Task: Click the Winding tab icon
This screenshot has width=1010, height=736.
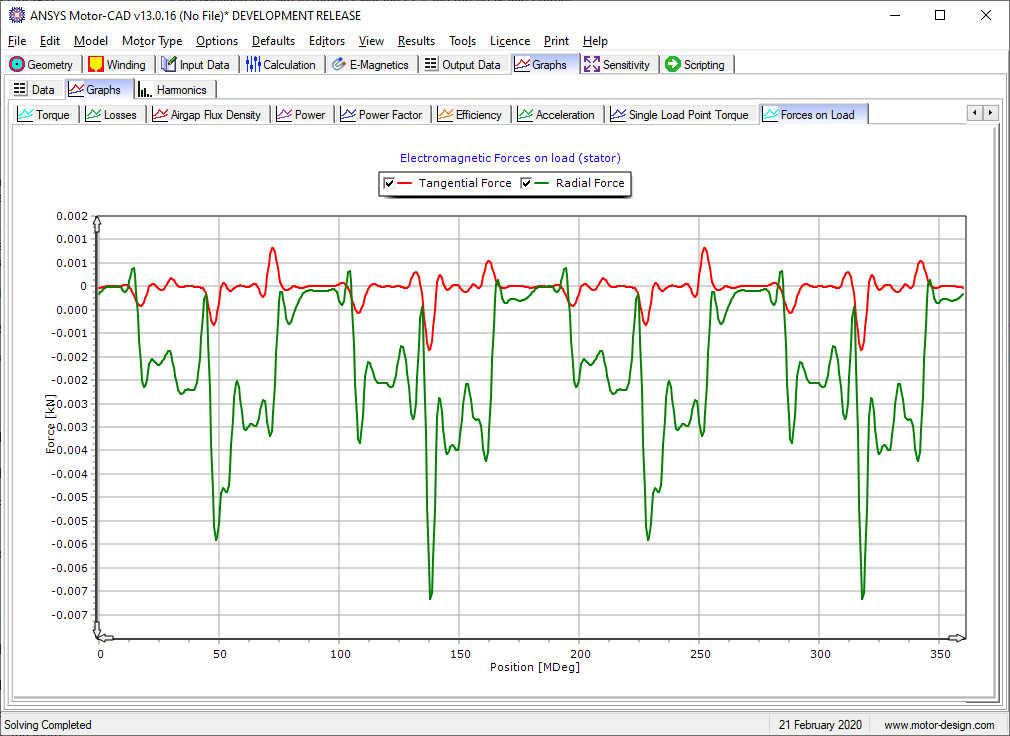Action: 96,64
